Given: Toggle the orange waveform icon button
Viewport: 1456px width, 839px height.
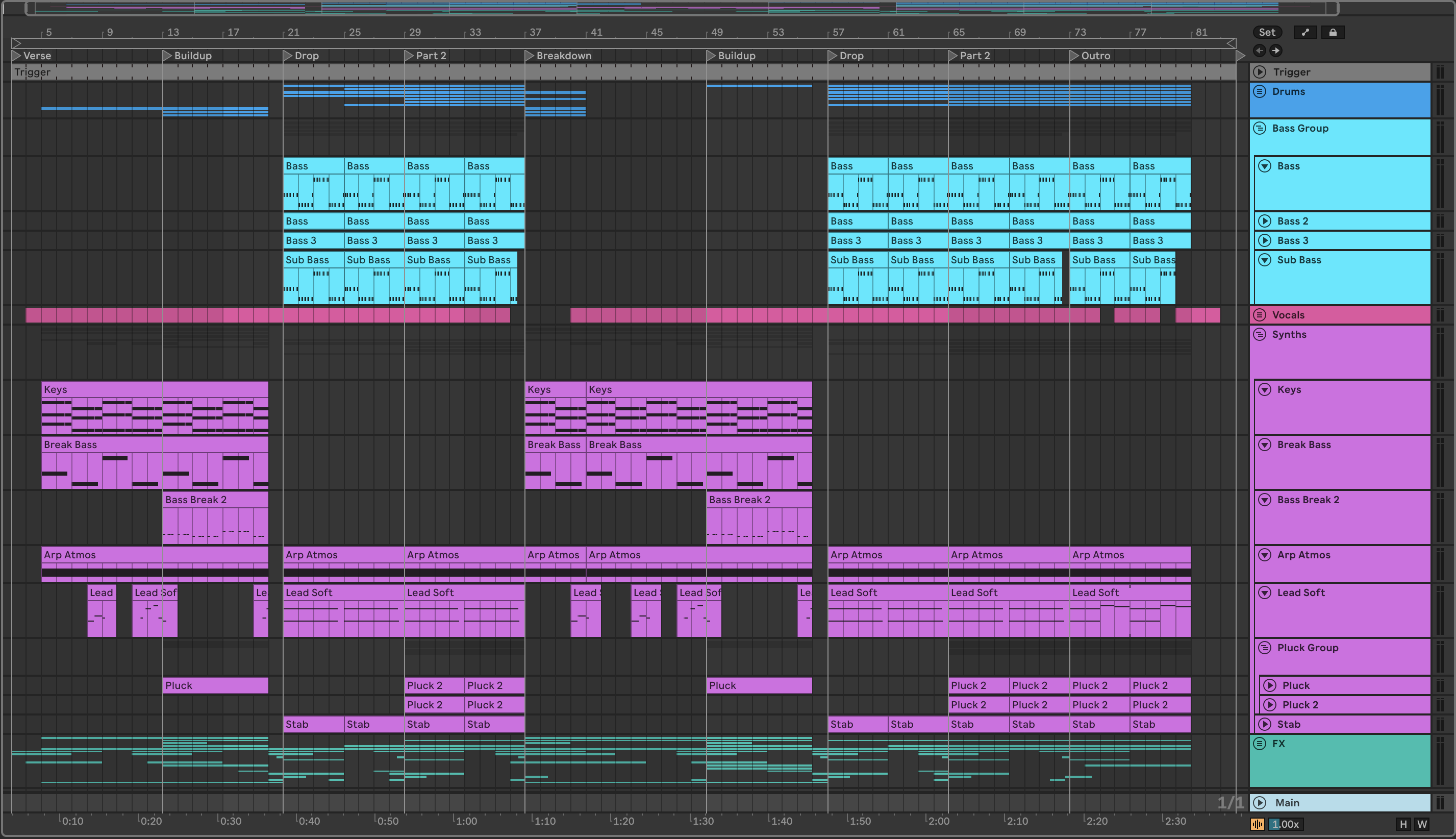Looking at the screenshot, I should pos(1258,824).
